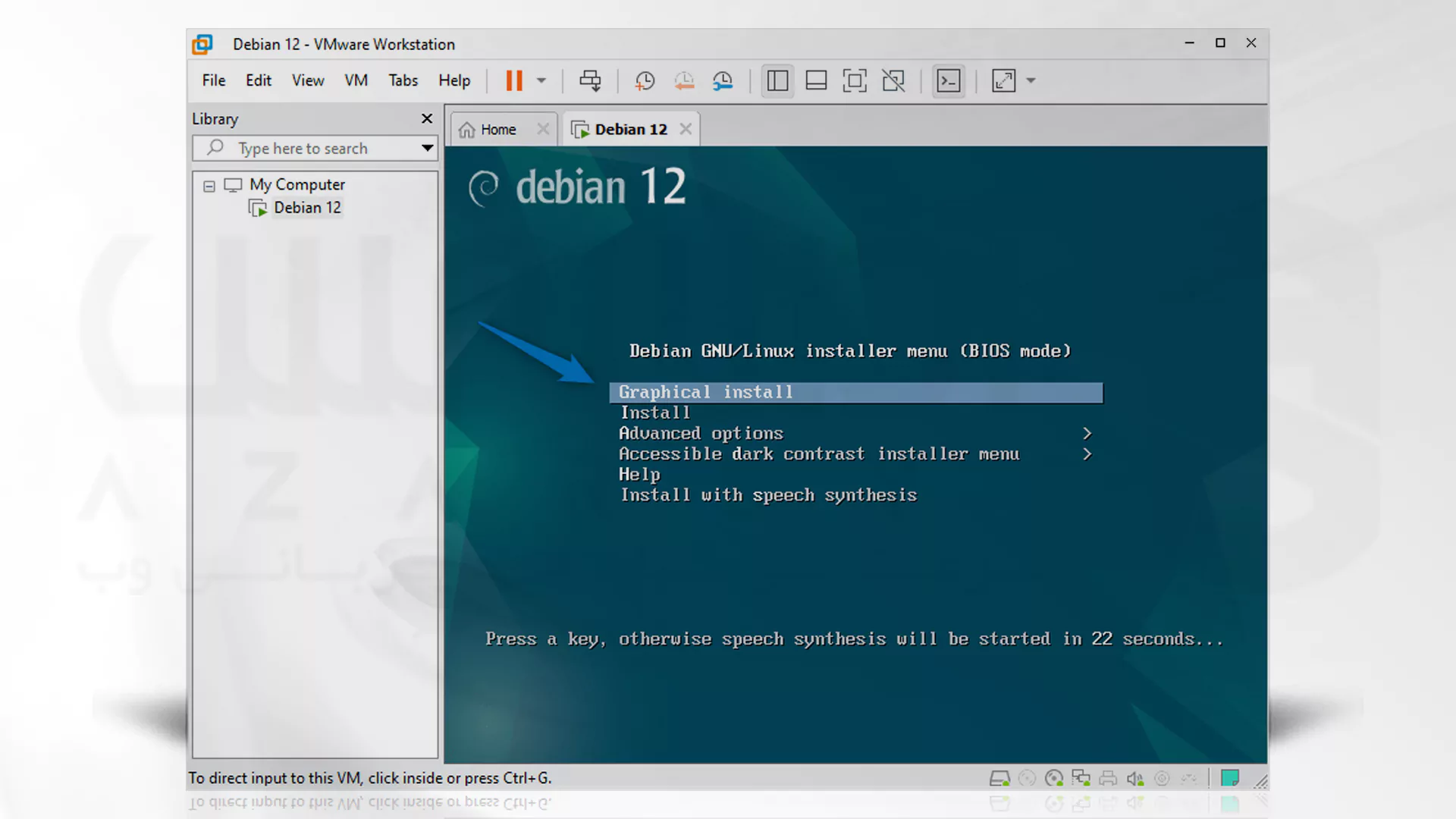This screenshot has width=1456, height=819.
Task: Enter full screen mode icon
Action: (855, 80)
